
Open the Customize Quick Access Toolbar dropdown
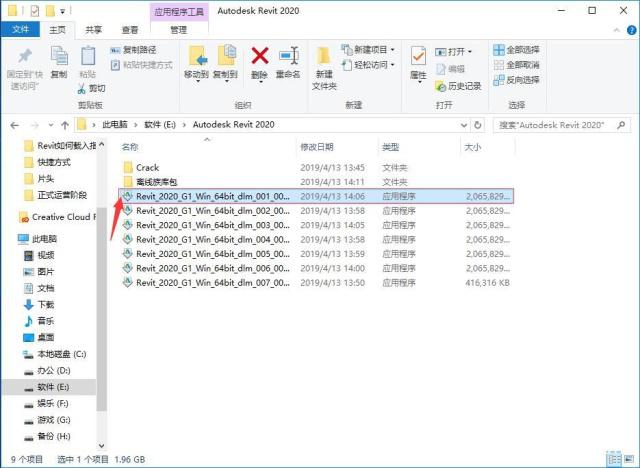point(62,11)
